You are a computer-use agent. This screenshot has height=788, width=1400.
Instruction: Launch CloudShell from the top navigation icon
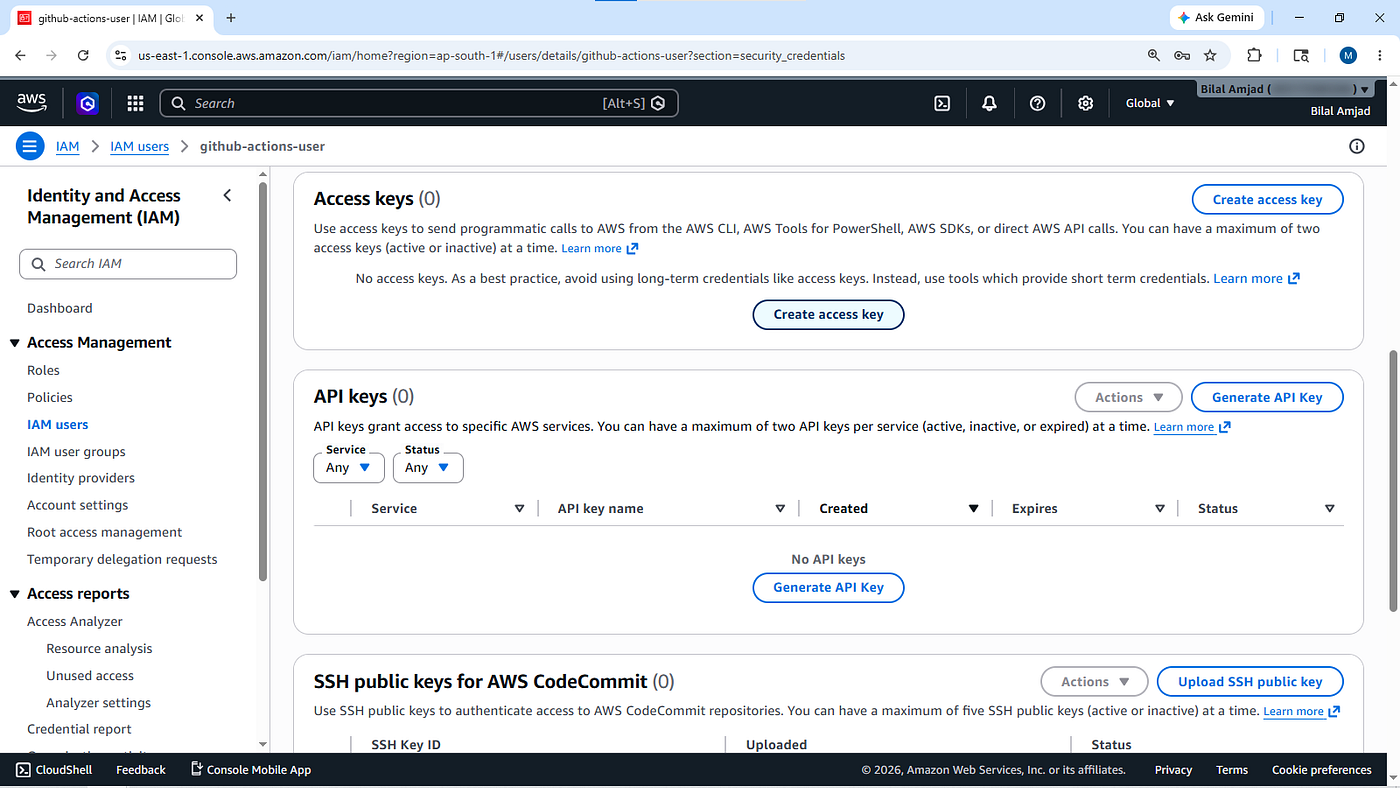click(x=942, y=103)
